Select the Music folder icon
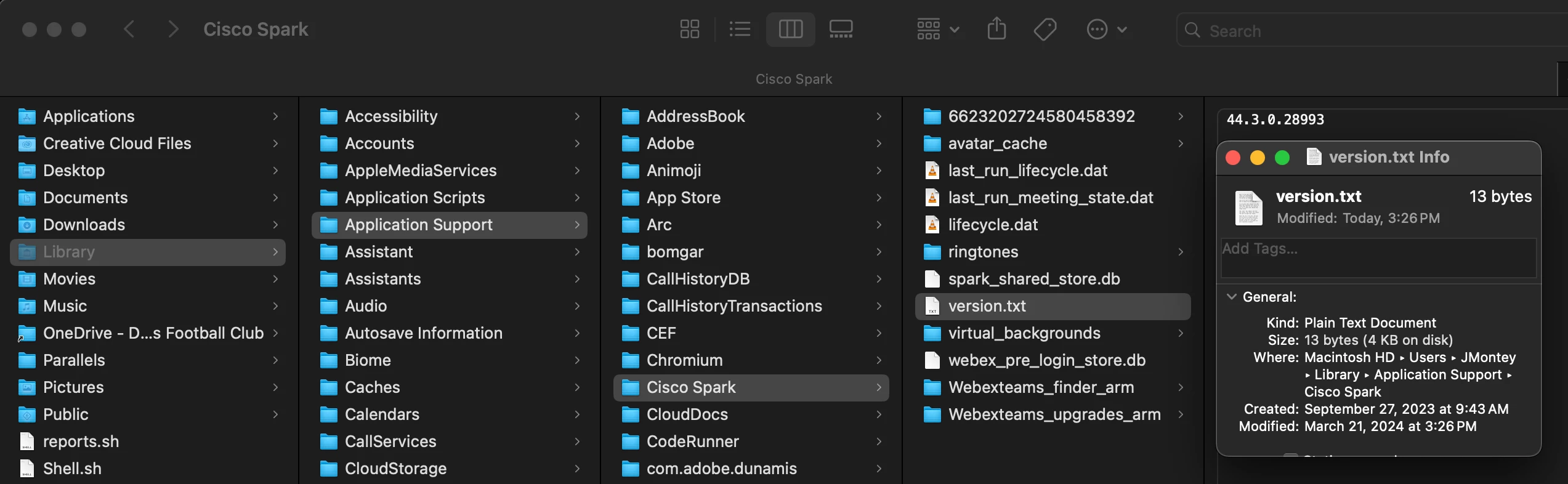This screenshot has width=1568, height=484. [x=26, y=306]
